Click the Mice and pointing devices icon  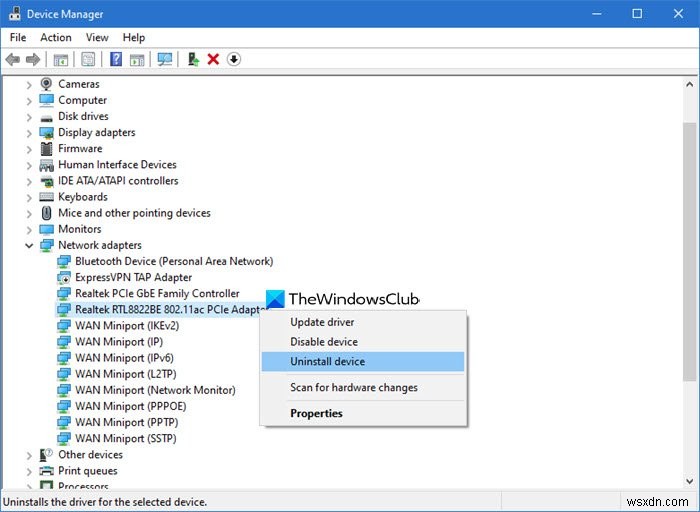[x=46, y=213]
